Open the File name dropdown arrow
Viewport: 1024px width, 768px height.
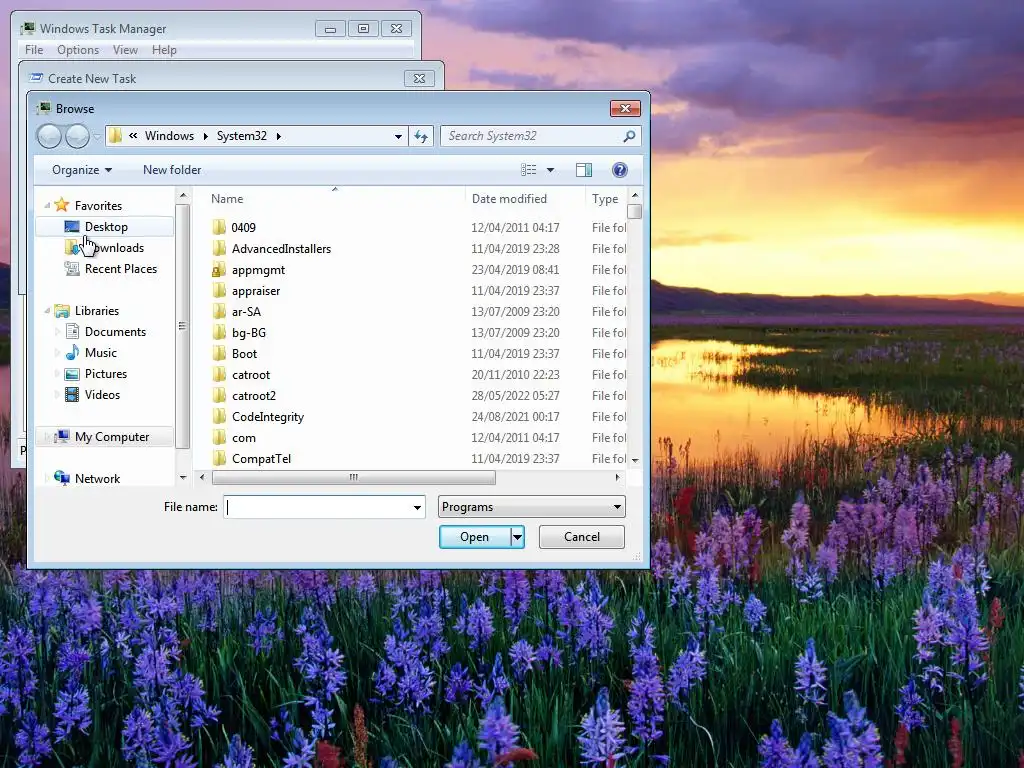[x=417, y=507]
